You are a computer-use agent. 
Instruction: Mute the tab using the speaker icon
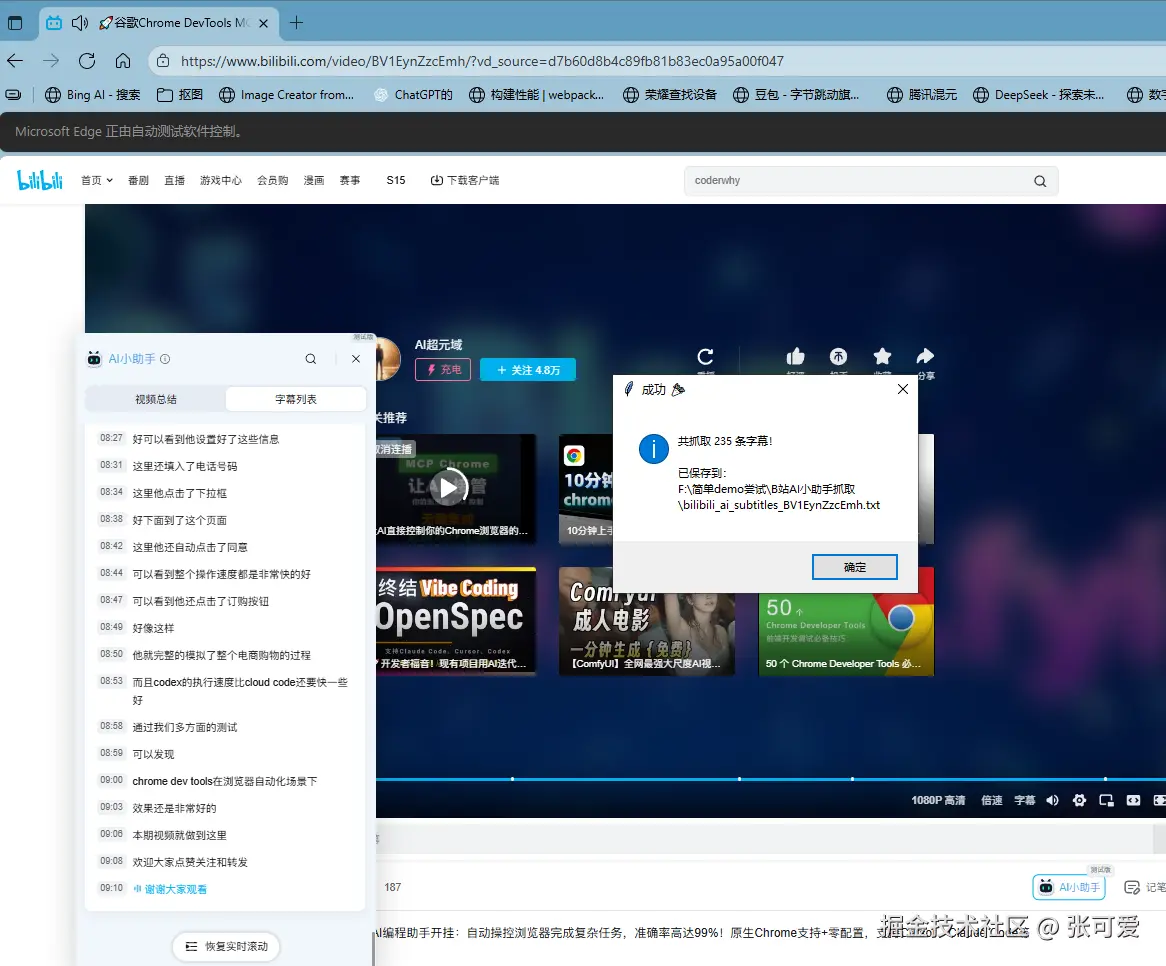[79, 23]
